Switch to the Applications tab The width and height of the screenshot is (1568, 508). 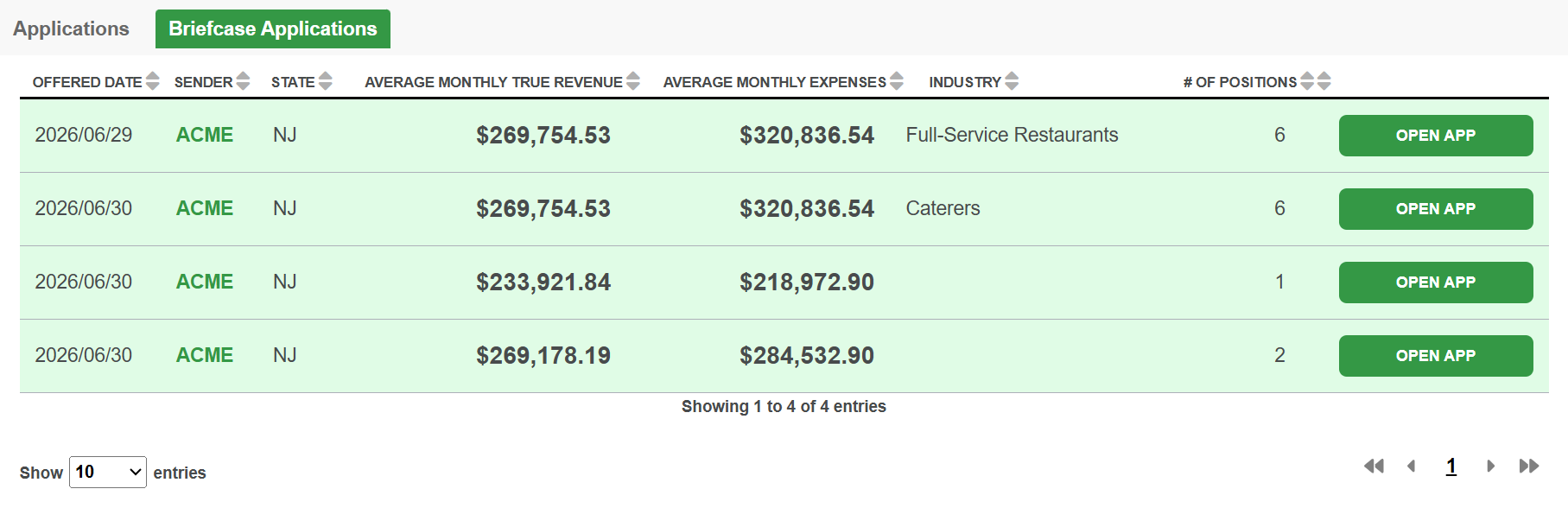(71, 29)
